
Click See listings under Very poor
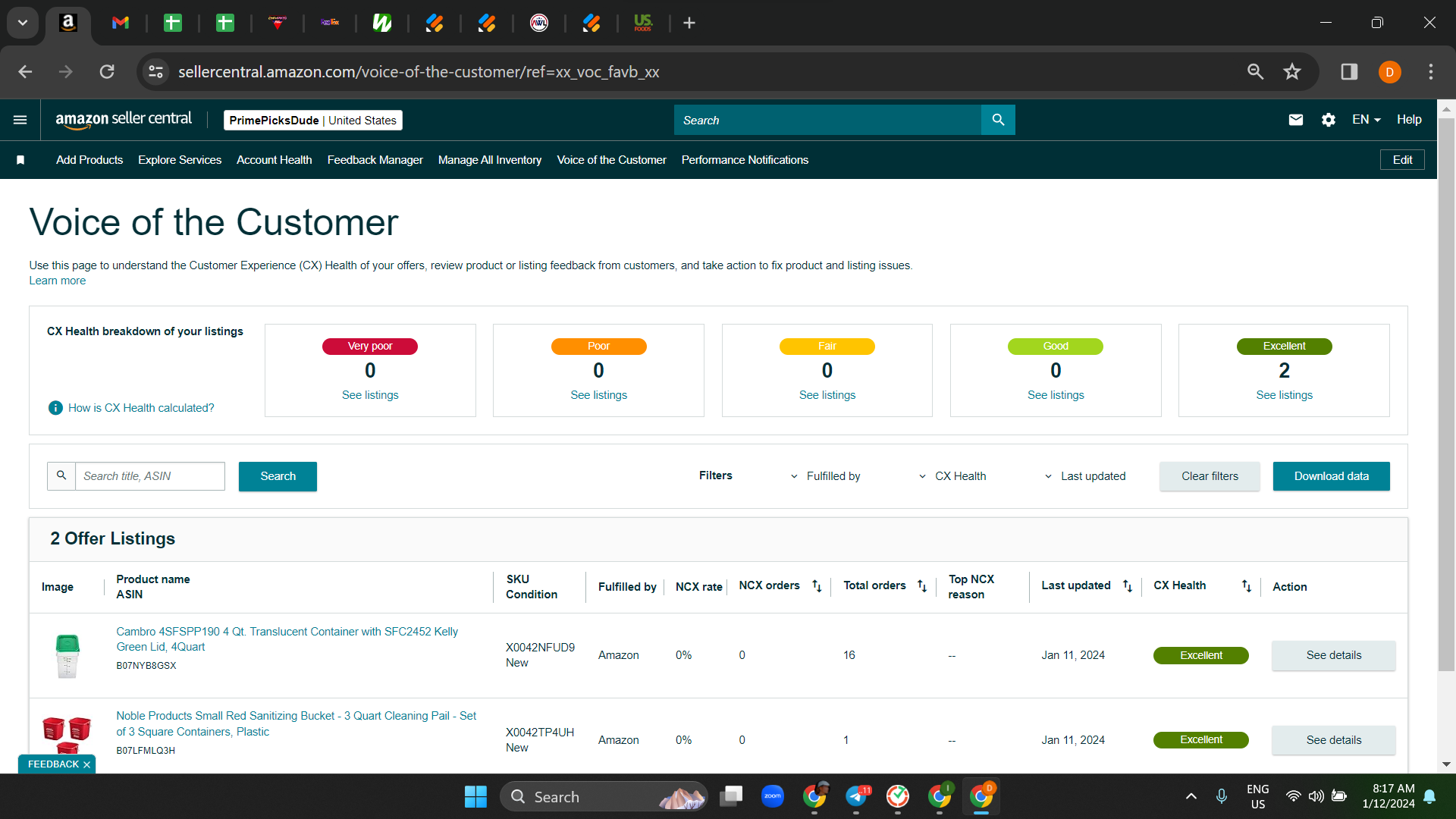[370, 395]
